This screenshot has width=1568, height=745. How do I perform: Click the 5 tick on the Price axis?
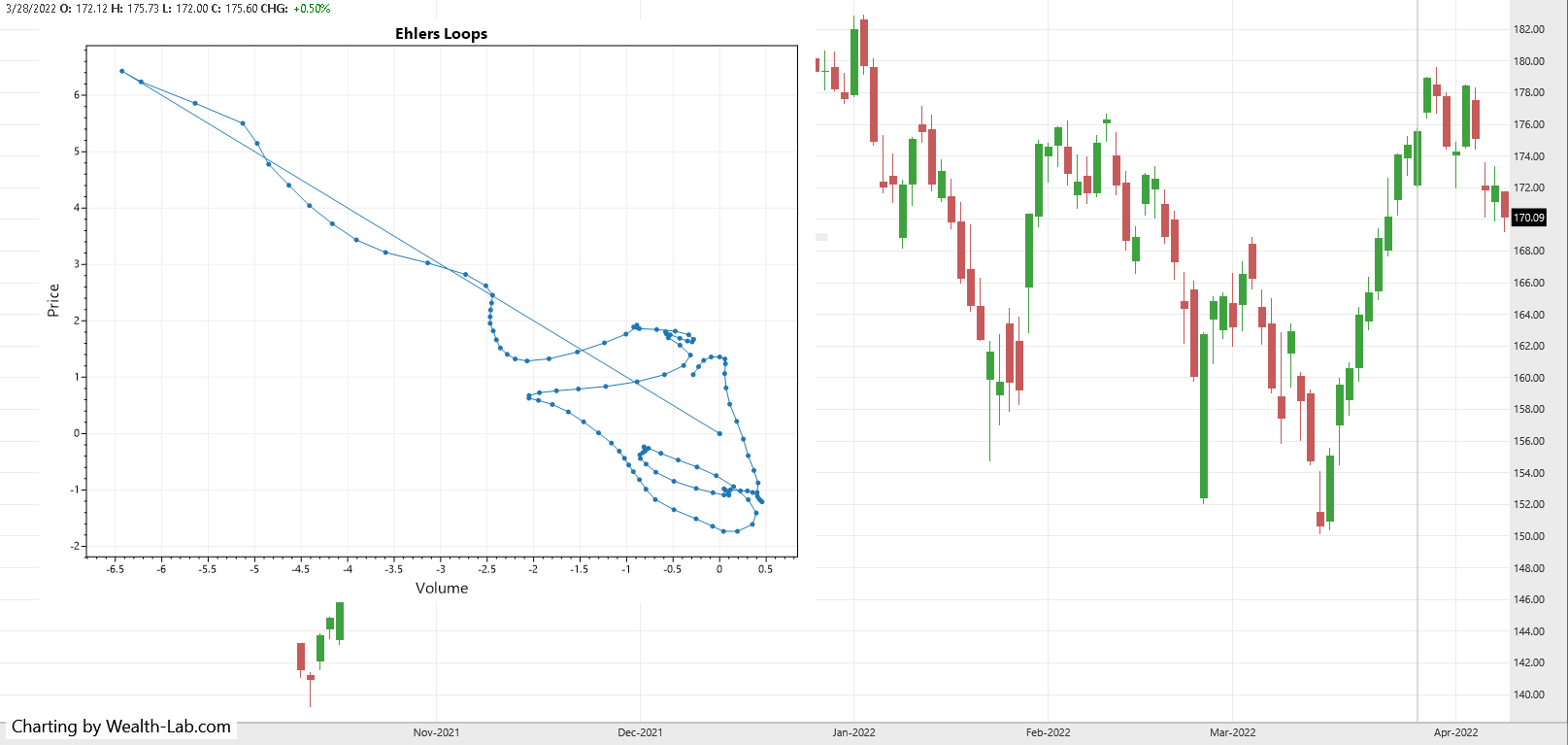pos(77,152)
